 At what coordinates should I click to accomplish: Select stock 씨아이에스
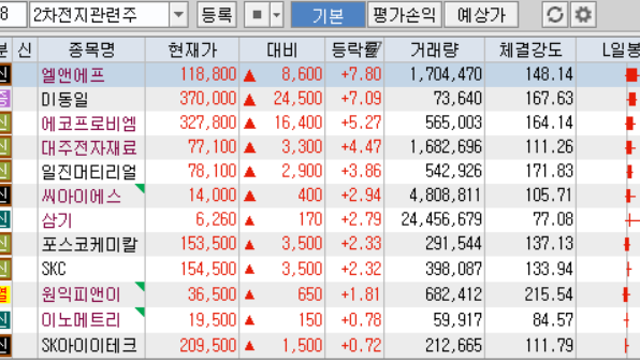click(81, 196)
